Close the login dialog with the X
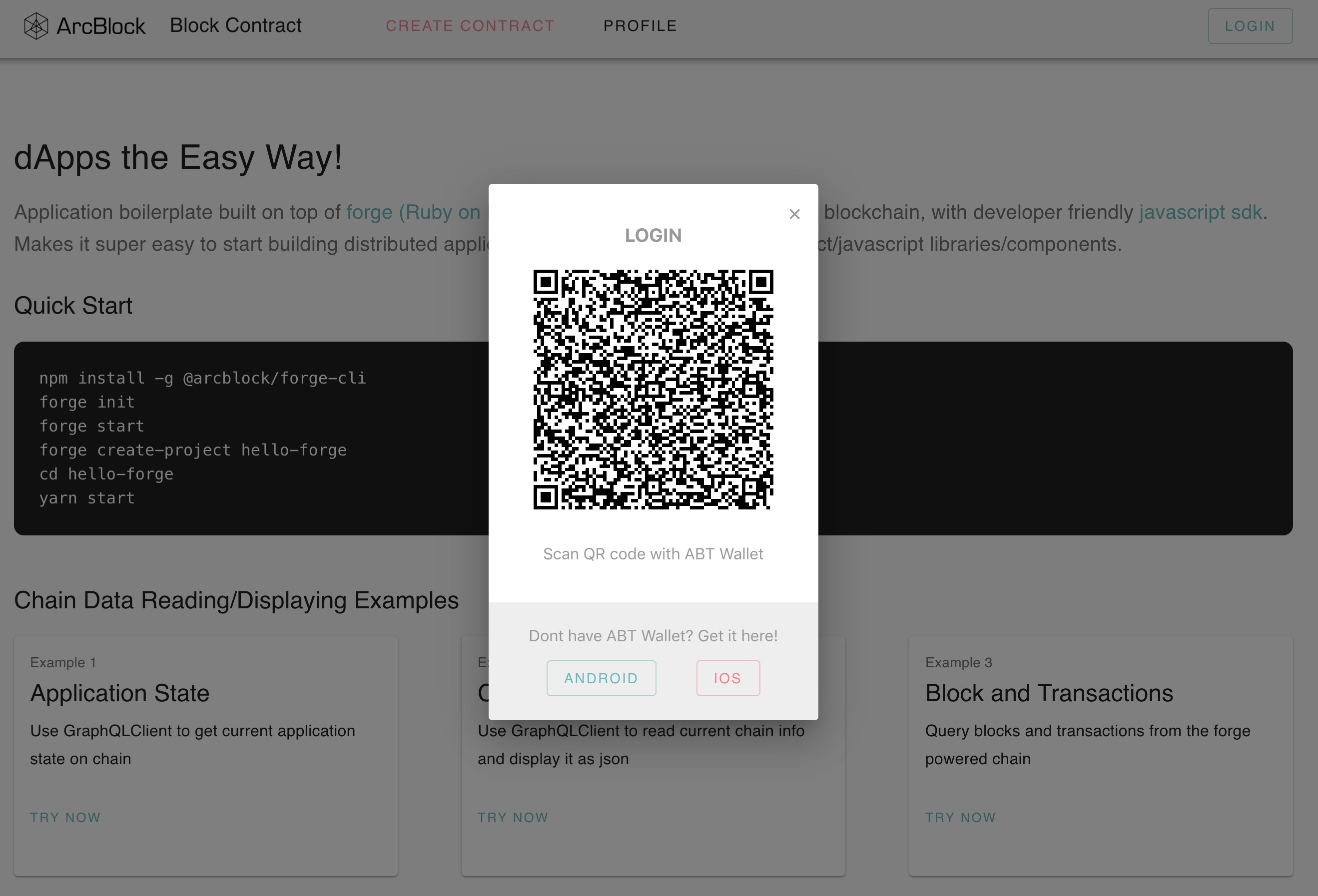The width and height of the screenshot is (1318, 896). (794, 214)
